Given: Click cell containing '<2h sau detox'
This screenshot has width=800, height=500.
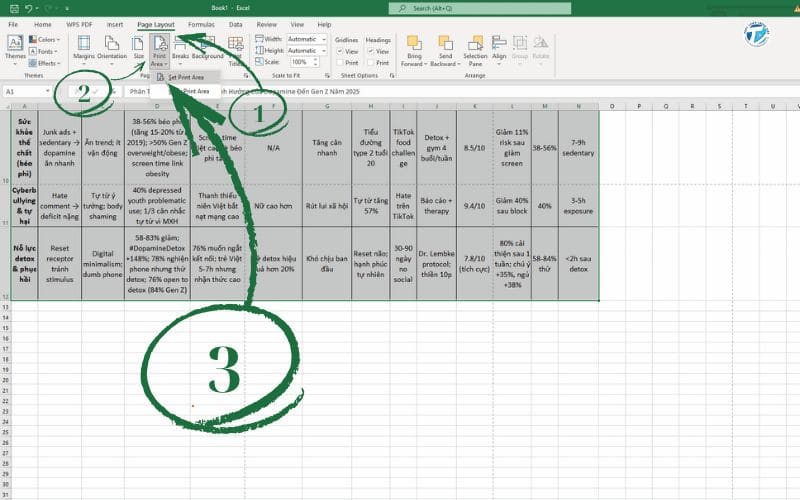Looking at the screenshot, I should pyautogui.click(x=578, y=263).
